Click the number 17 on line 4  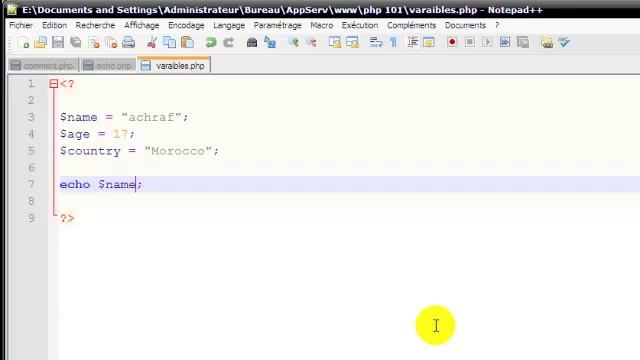click(120, 134)
